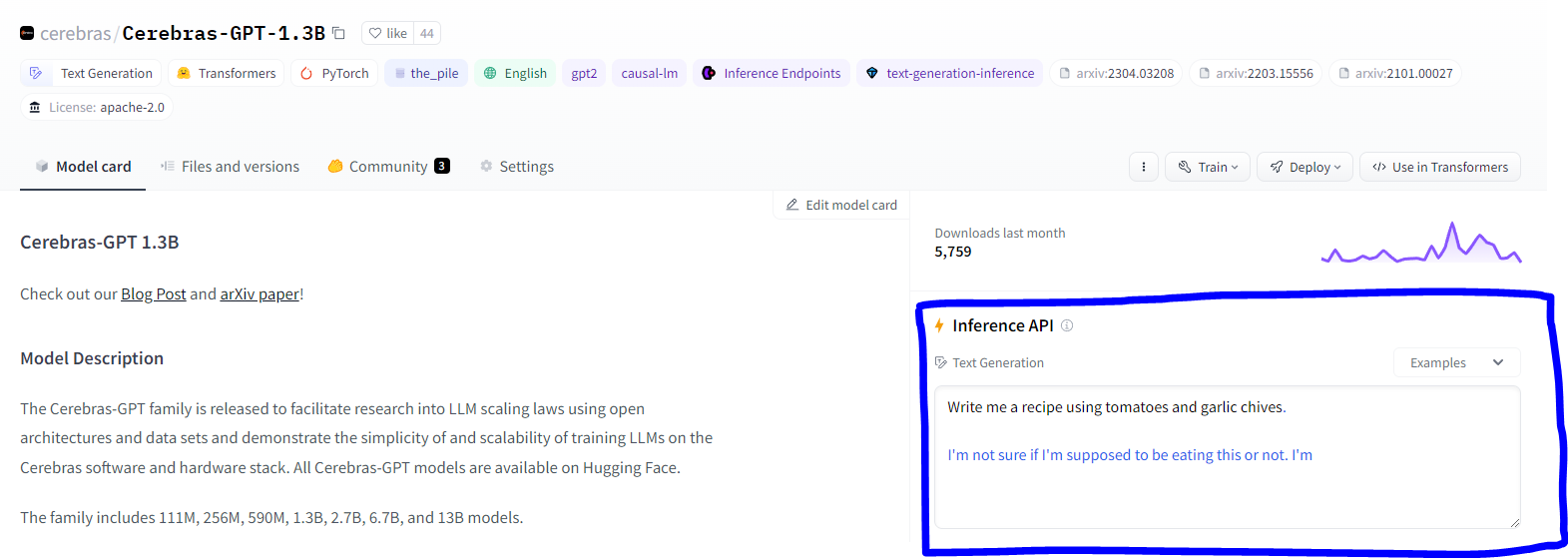Open the likes count of 44
Viewport: 1568px width, 558px height.
coord(427,33)
